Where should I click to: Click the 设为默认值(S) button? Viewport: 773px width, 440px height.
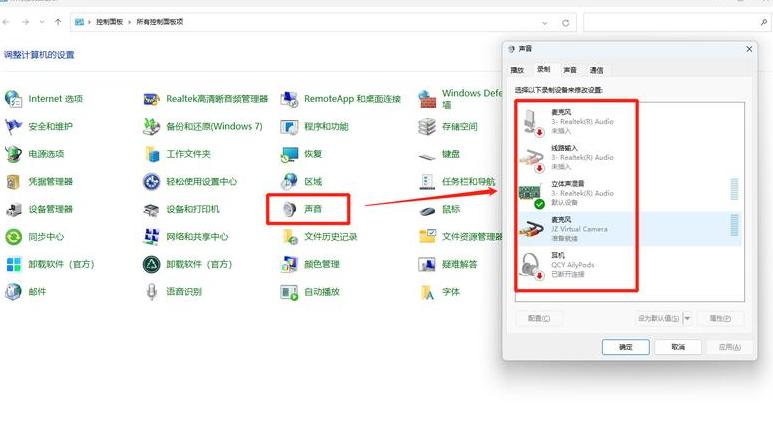[659, 319]
